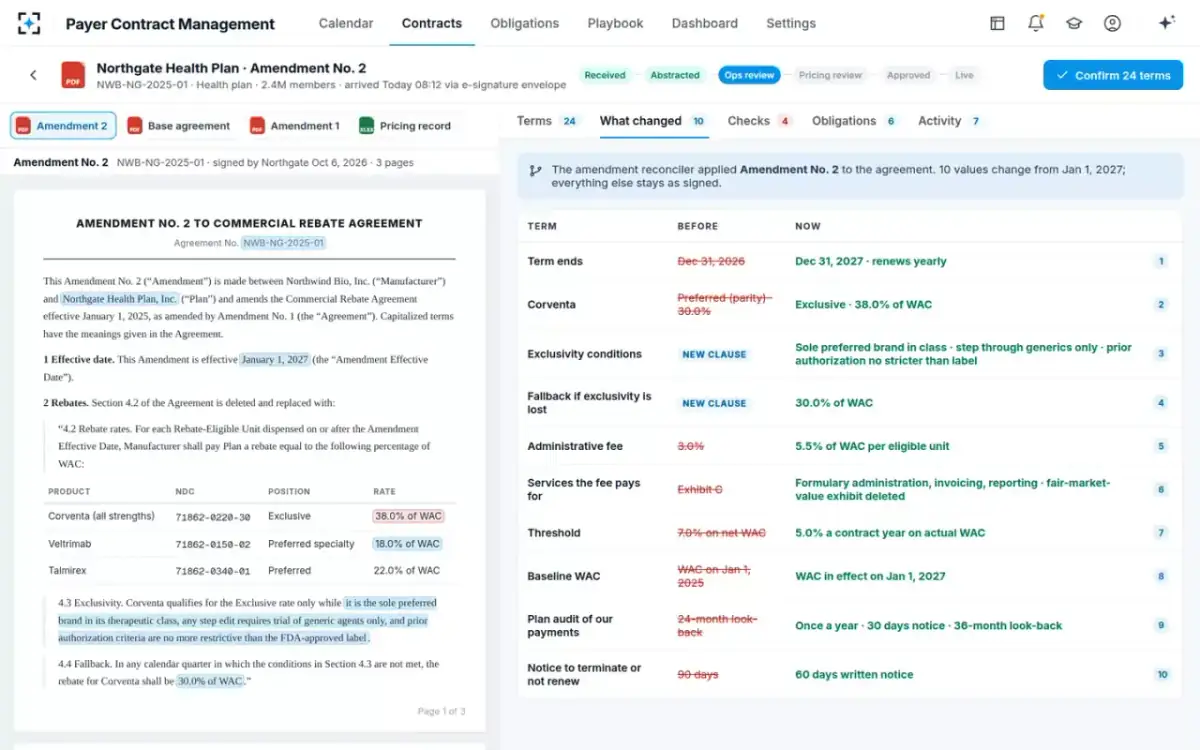Screen dimensions: 1200x750
Task: Open the user profile icon
Action: (1112, 23)
